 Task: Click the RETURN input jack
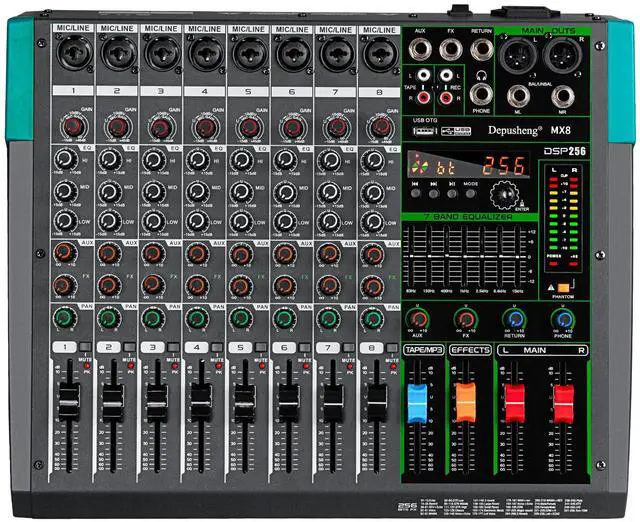coord(482,49)
